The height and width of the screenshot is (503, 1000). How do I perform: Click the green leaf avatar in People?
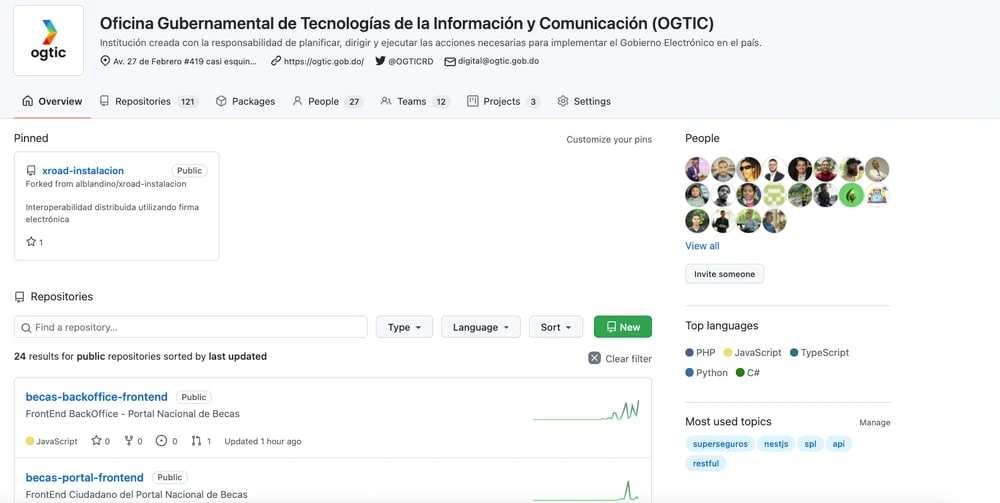click(x=851, y=195)
